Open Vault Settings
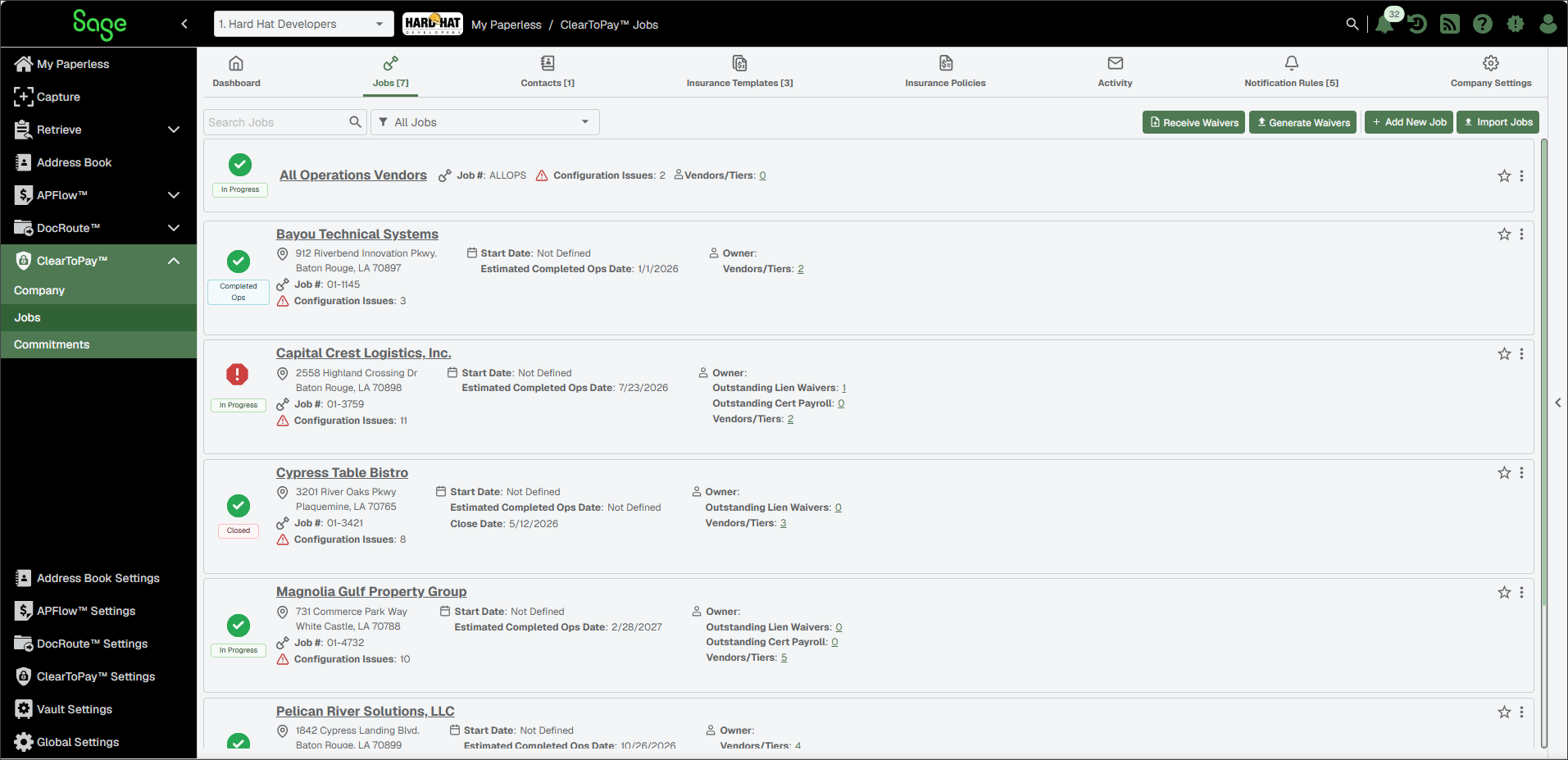This screenshot has width=1568, height=760. click(x=98, y=709)
